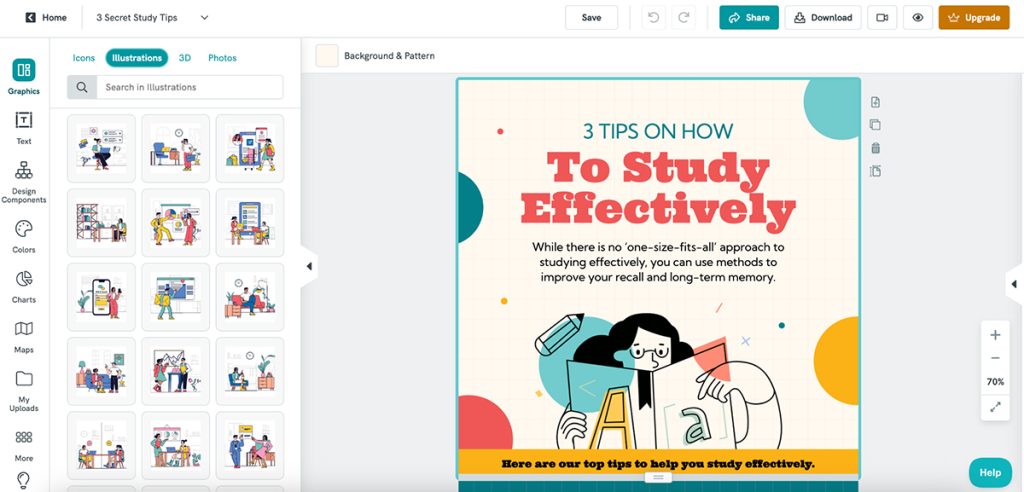Add a new page above canvas icon

pos(876,102)
